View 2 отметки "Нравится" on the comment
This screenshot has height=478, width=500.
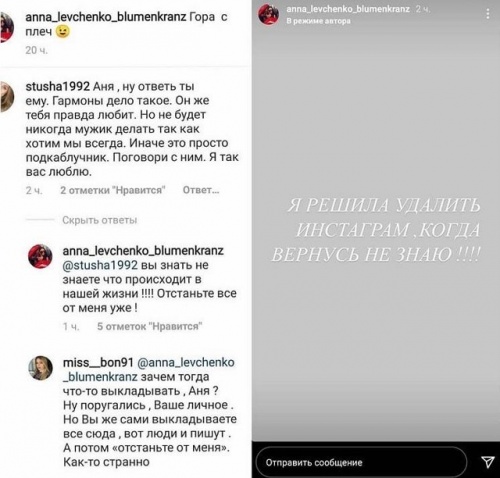pos(113,190)
